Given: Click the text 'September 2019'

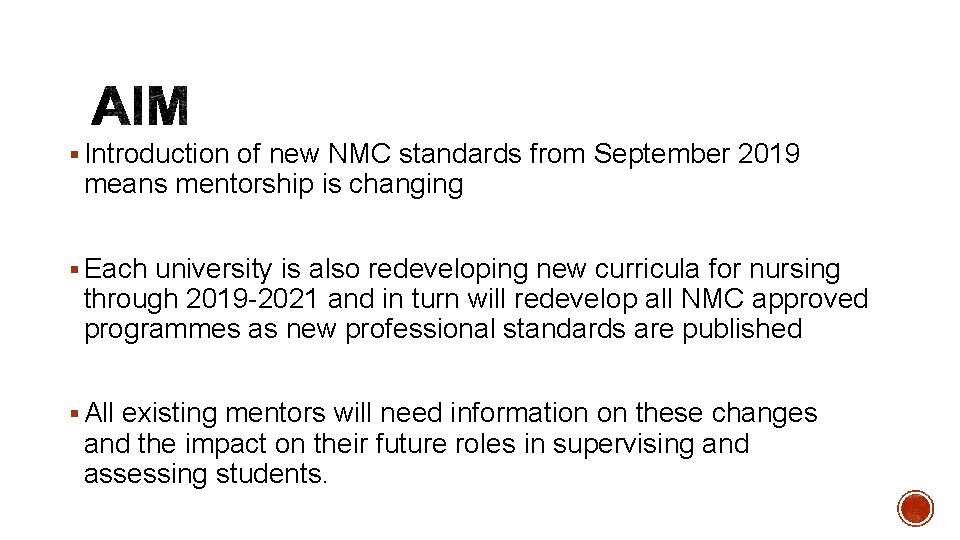Looking at the screenshot, I should pyautogui.click(x=696, y=154).
